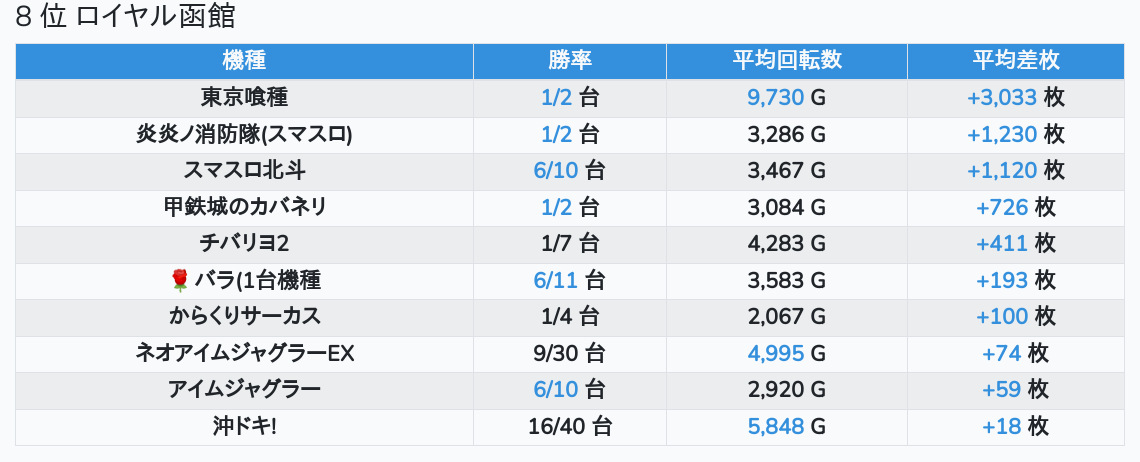Click からくりサーカス machine name

[x=244, y=316]
